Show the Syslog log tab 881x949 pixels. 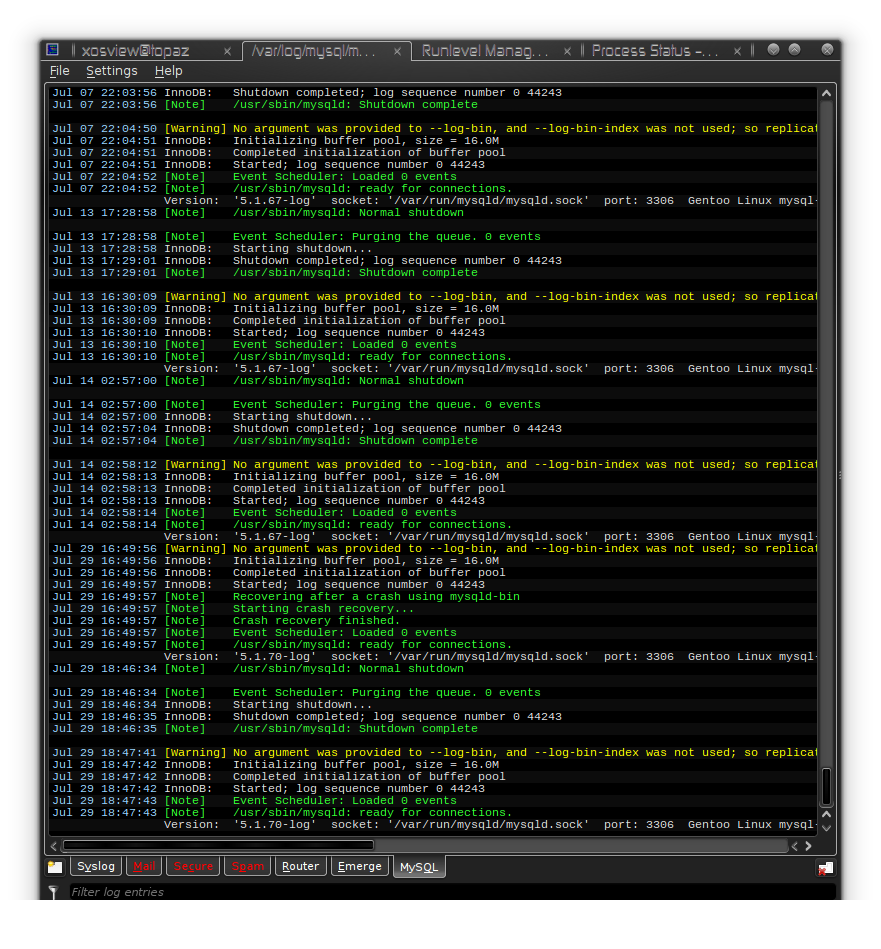tap(96, 866)
